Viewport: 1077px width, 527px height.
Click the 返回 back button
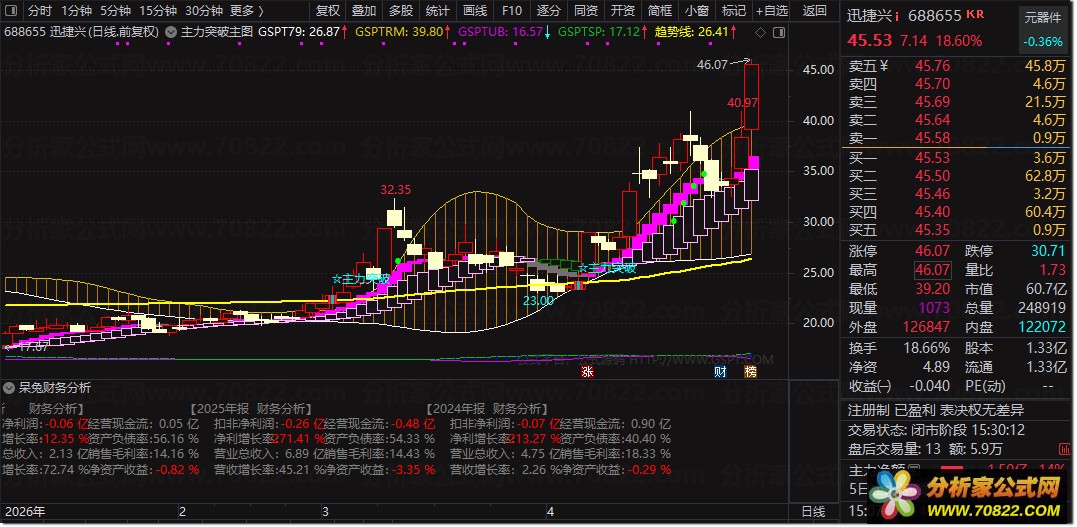click(815, 11)
